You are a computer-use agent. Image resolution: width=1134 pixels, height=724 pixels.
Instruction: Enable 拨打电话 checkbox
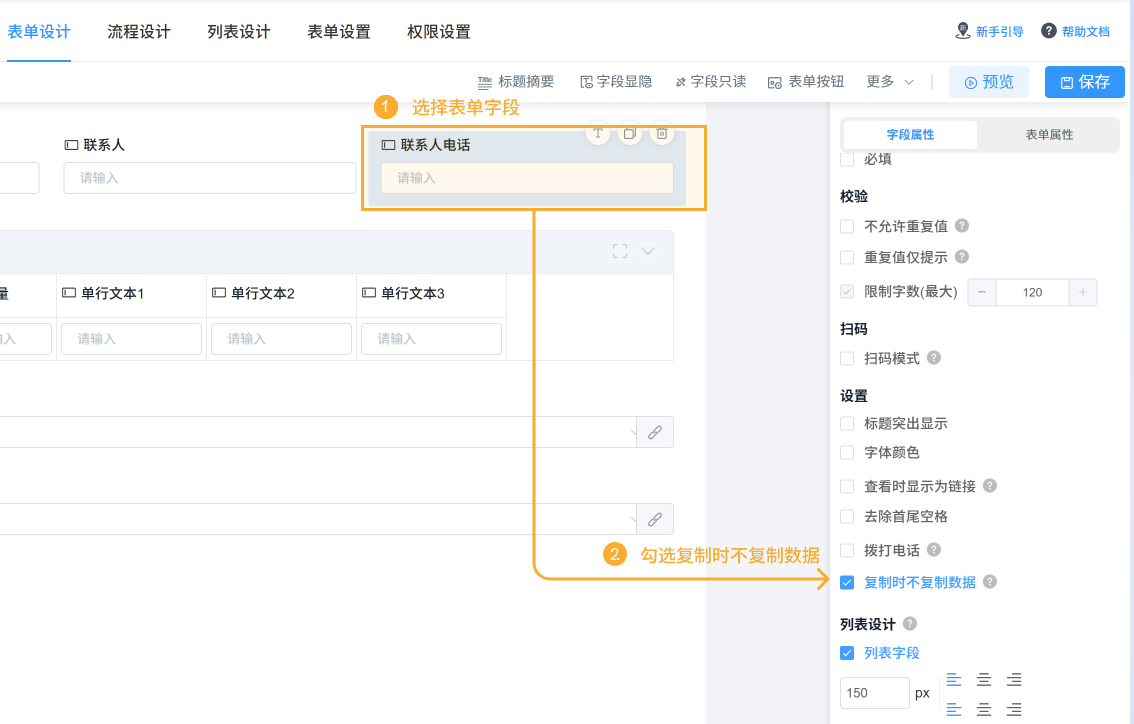pyautogui.click(x=847, y=550)
